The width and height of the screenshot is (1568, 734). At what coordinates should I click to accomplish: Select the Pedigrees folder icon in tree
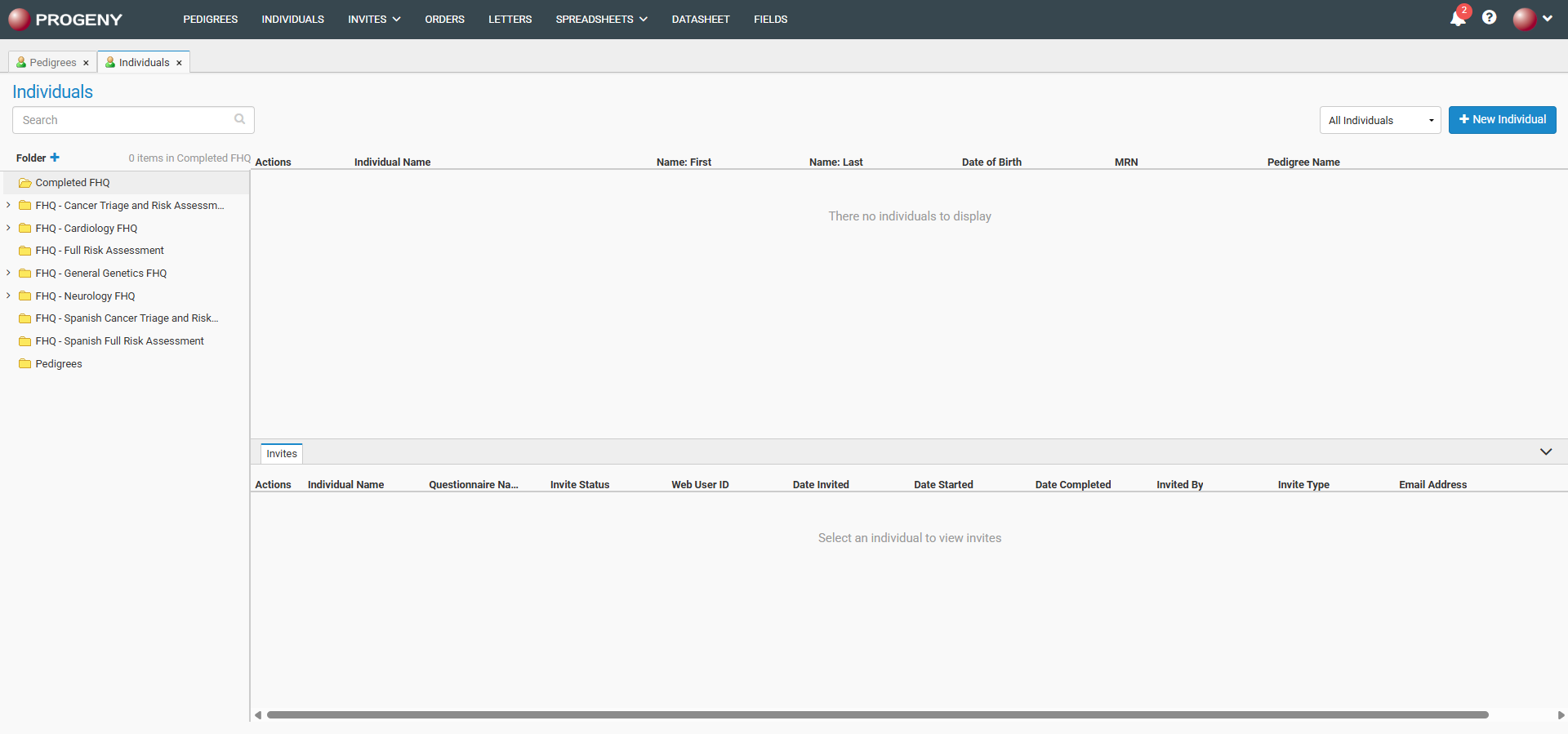25,364
